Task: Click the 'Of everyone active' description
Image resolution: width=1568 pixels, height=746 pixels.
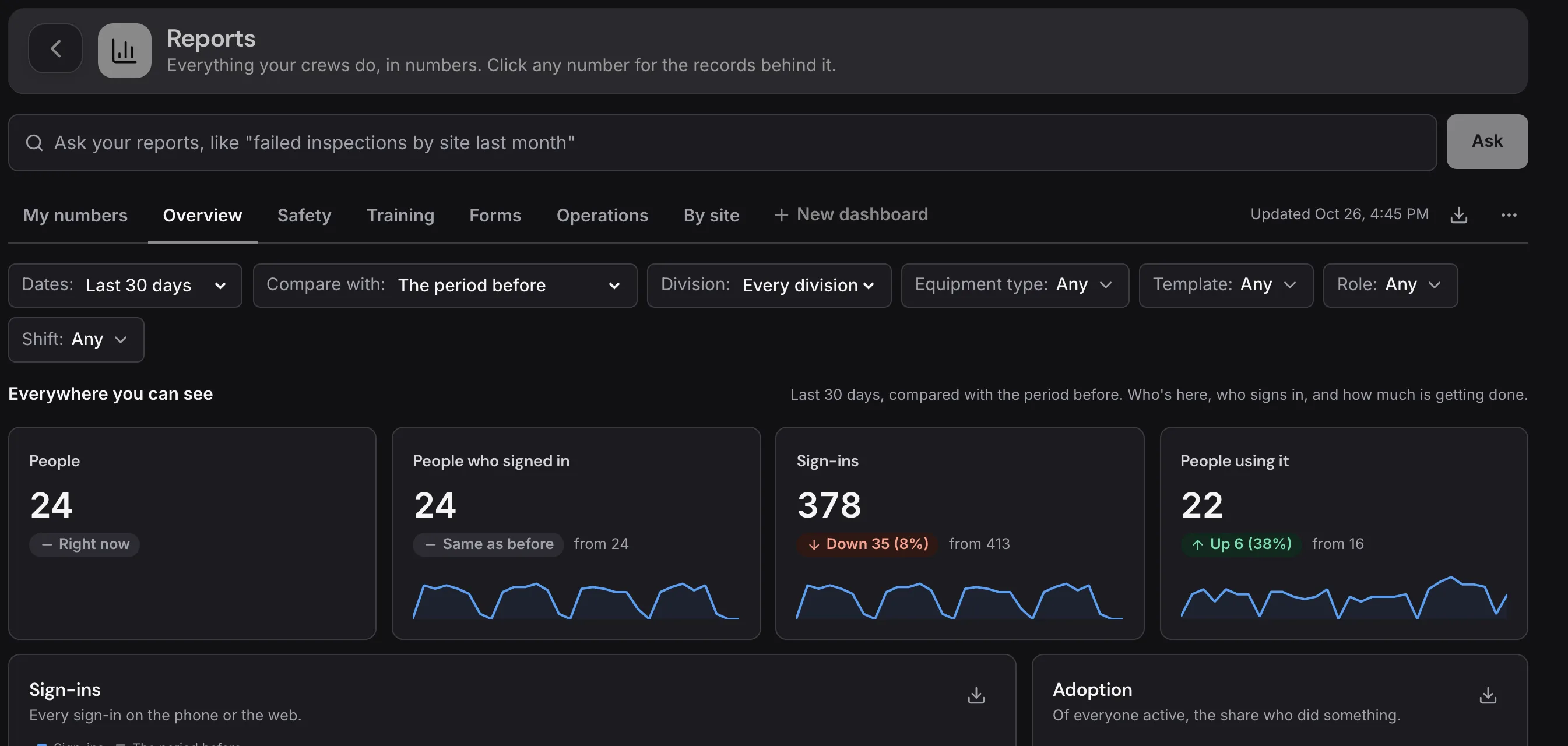Action: [x=1226, y=716]
